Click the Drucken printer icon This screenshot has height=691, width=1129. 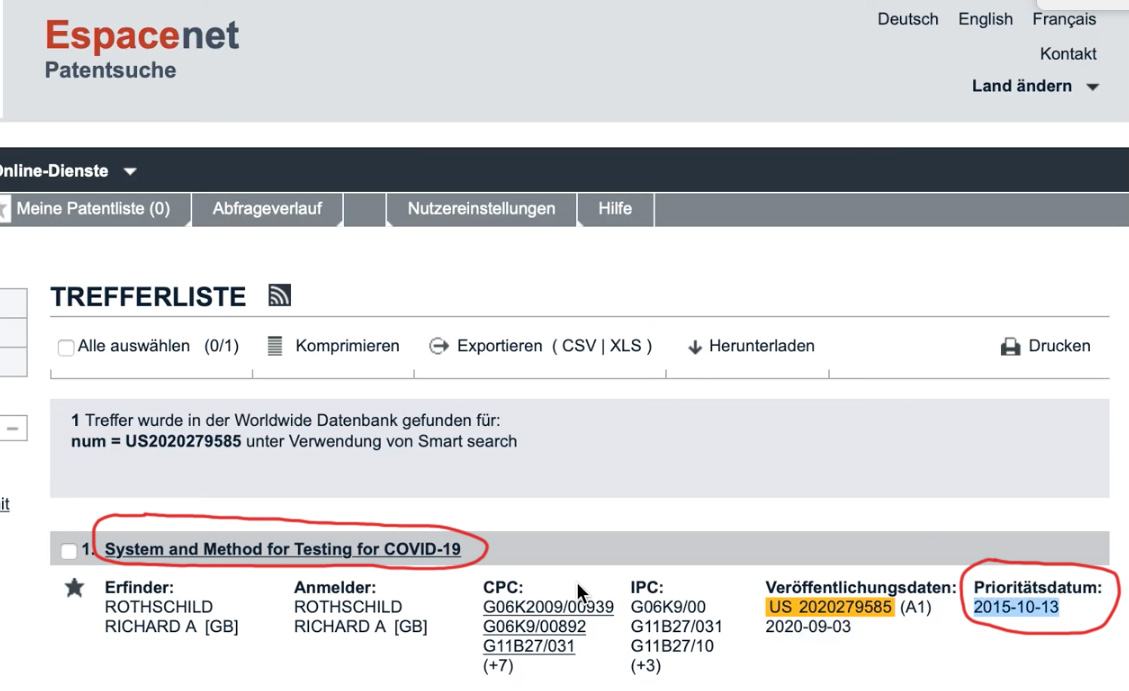(1010, 347)
